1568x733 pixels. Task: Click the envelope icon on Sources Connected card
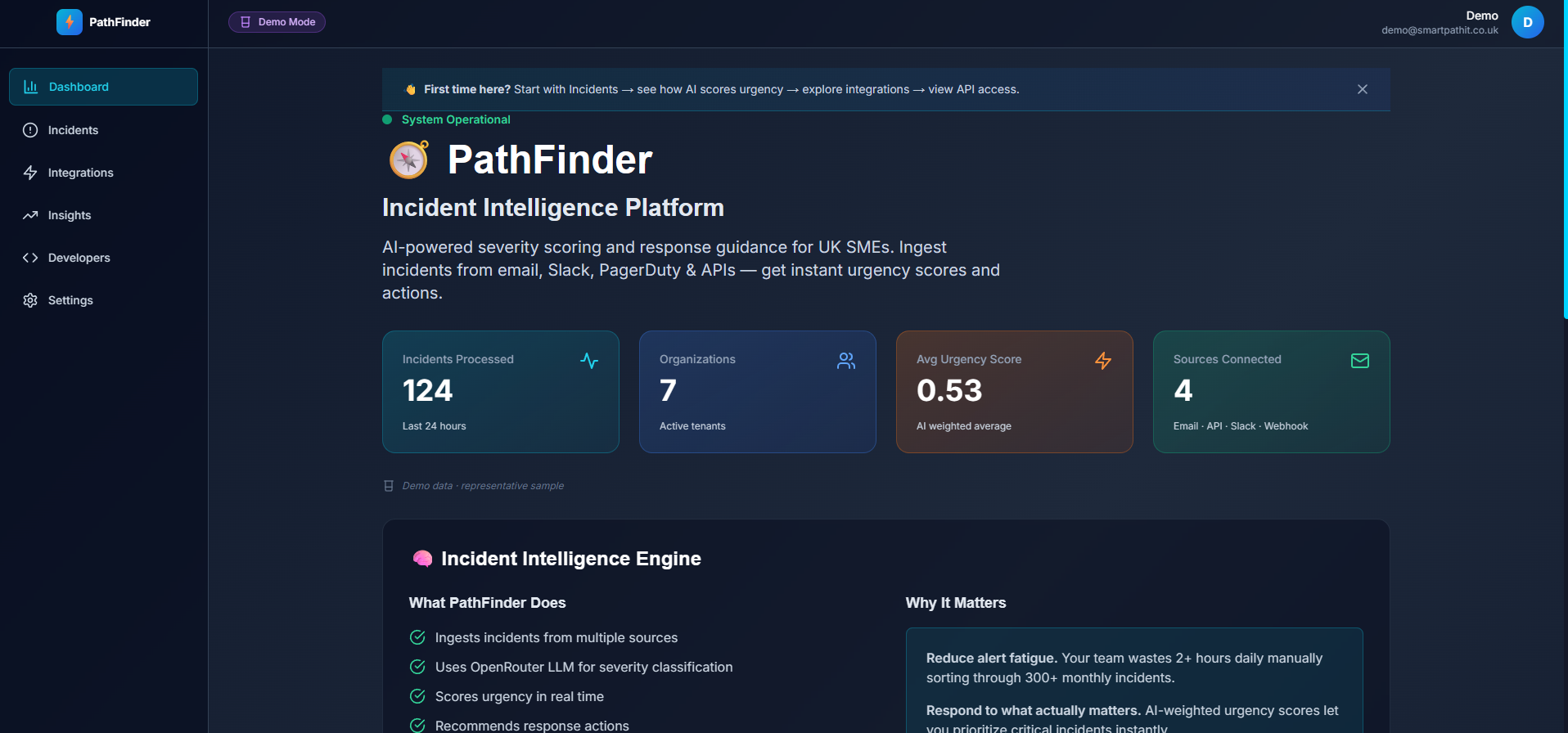pyautogui.click(x=1360, y=361)
